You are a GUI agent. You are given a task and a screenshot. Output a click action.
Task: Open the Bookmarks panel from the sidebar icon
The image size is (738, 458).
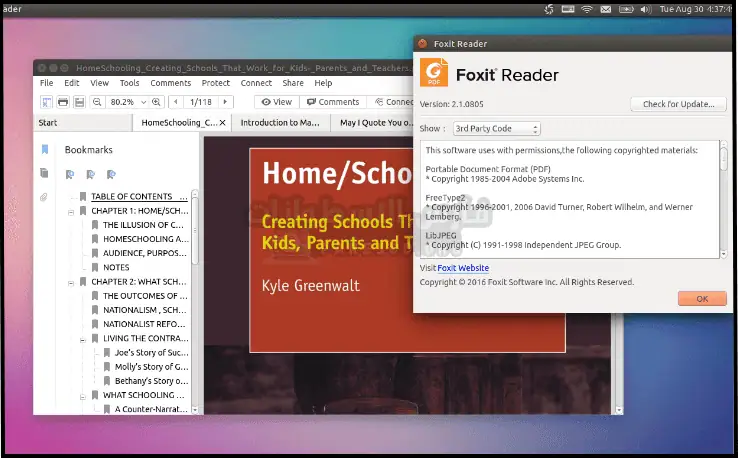(44, 150)
